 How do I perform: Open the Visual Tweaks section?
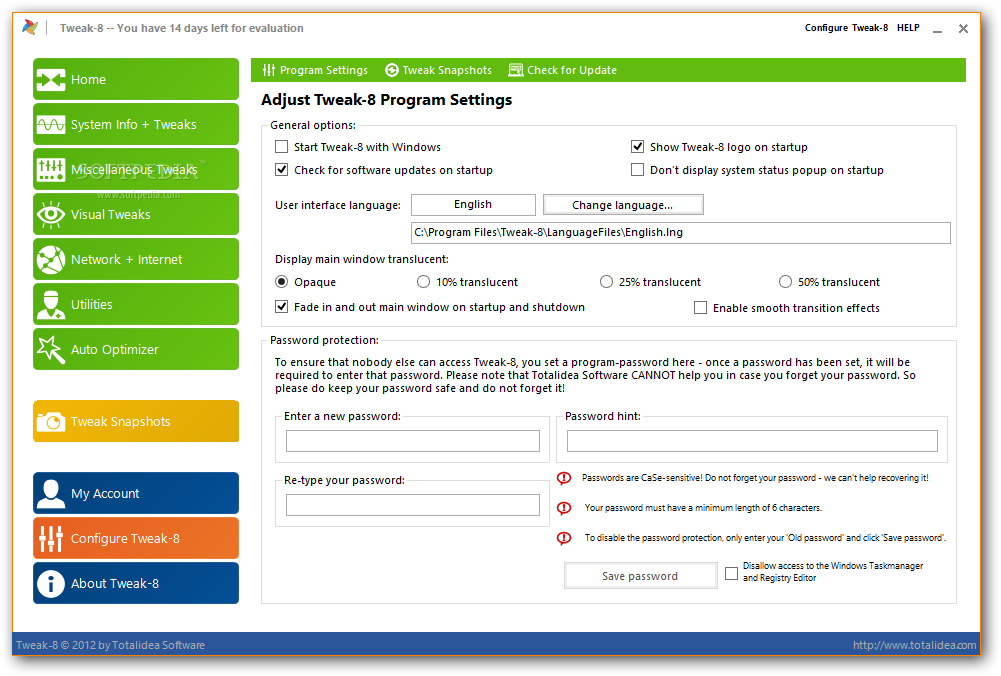click(x=136, y=214)
